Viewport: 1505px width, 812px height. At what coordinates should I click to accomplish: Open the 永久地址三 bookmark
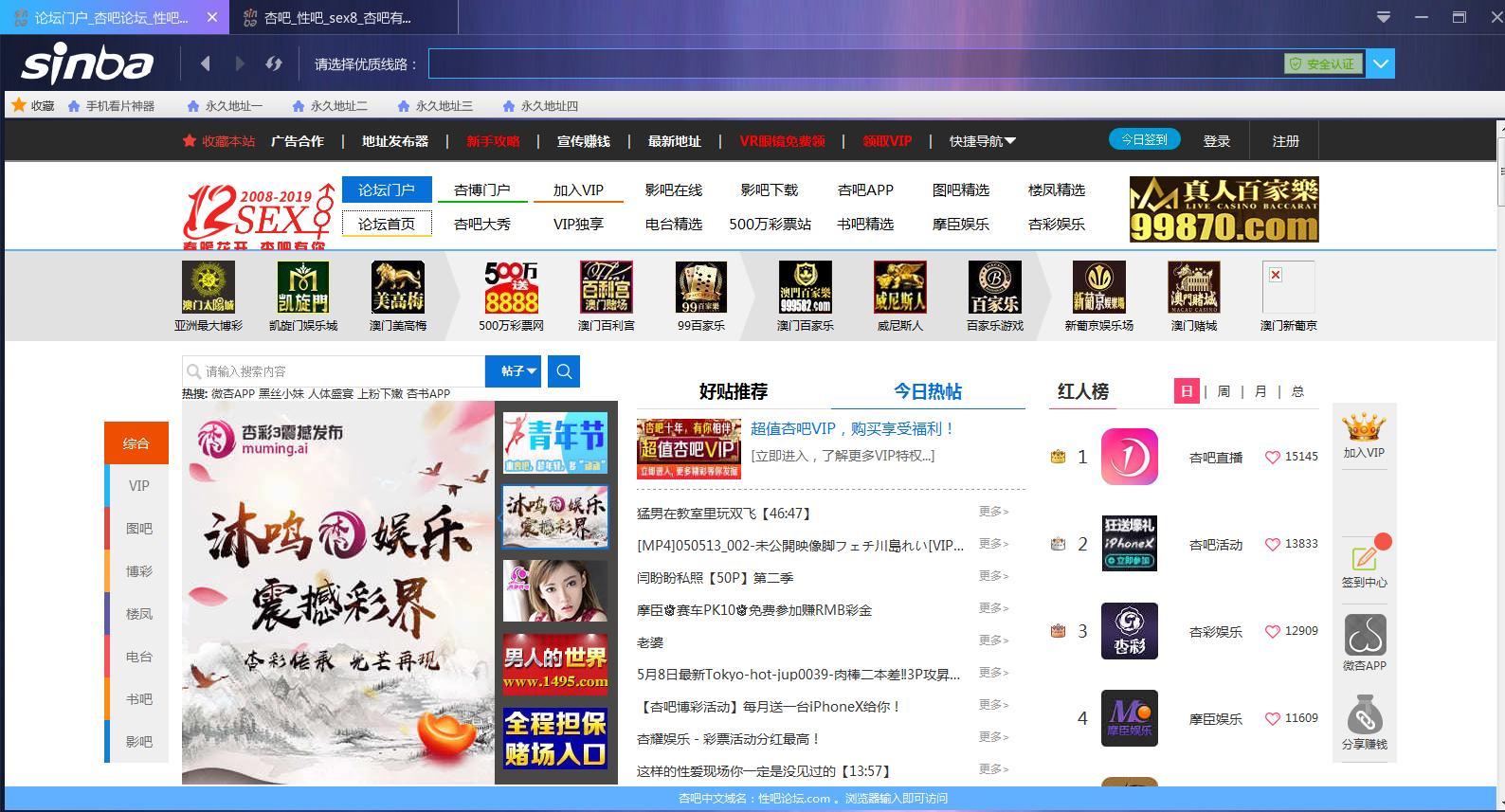(435, 106)
